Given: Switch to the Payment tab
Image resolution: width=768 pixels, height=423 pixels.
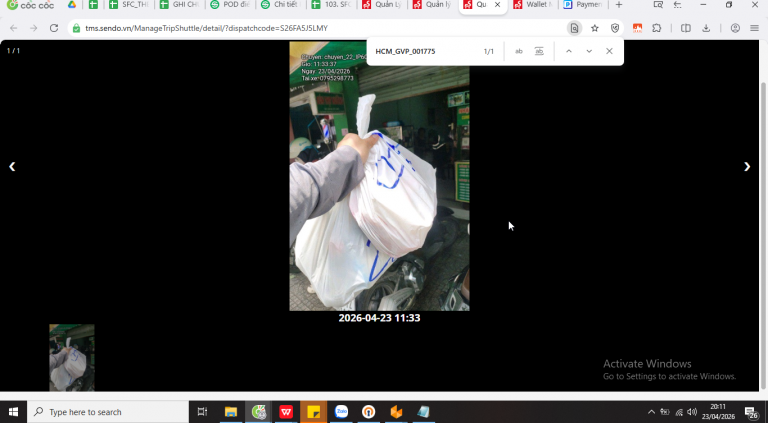Looking at the screenshot, I should point(583,5).
